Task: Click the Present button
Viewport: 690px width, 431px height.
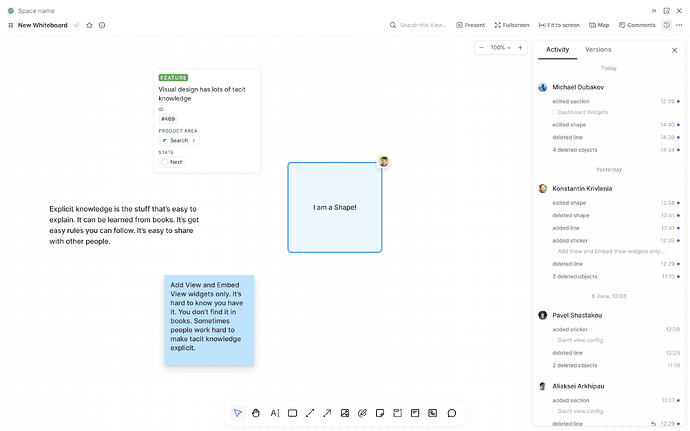Action: tap(470, 25)
